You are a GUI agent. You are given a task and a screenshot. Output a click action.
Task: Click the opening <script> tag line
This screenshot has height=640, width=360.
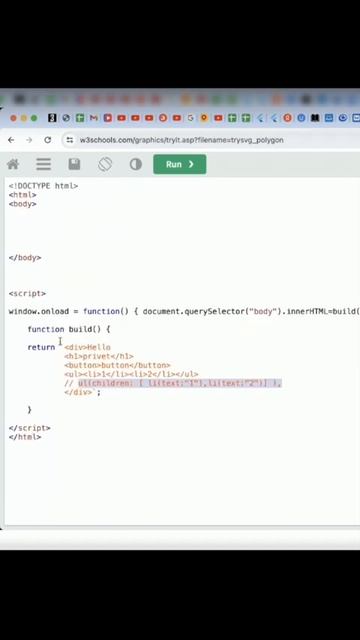tap(27, 293)
